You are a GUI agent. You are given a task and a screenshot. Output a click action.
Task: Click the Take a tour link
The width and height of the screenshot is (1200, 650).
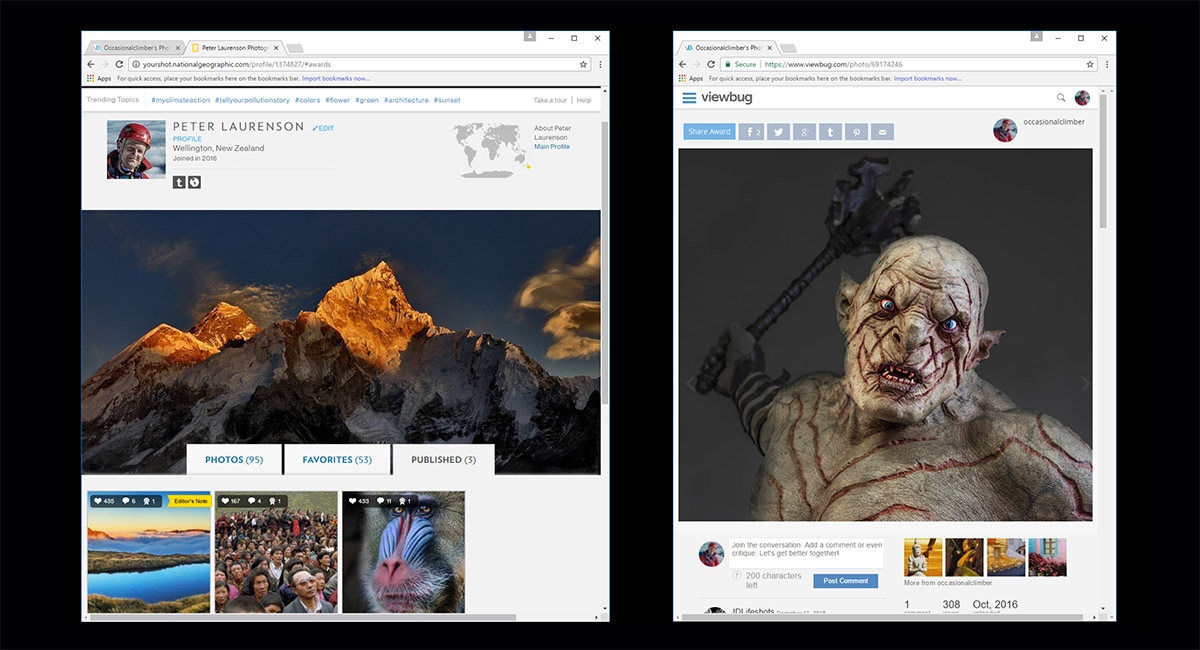coord(550,100)
